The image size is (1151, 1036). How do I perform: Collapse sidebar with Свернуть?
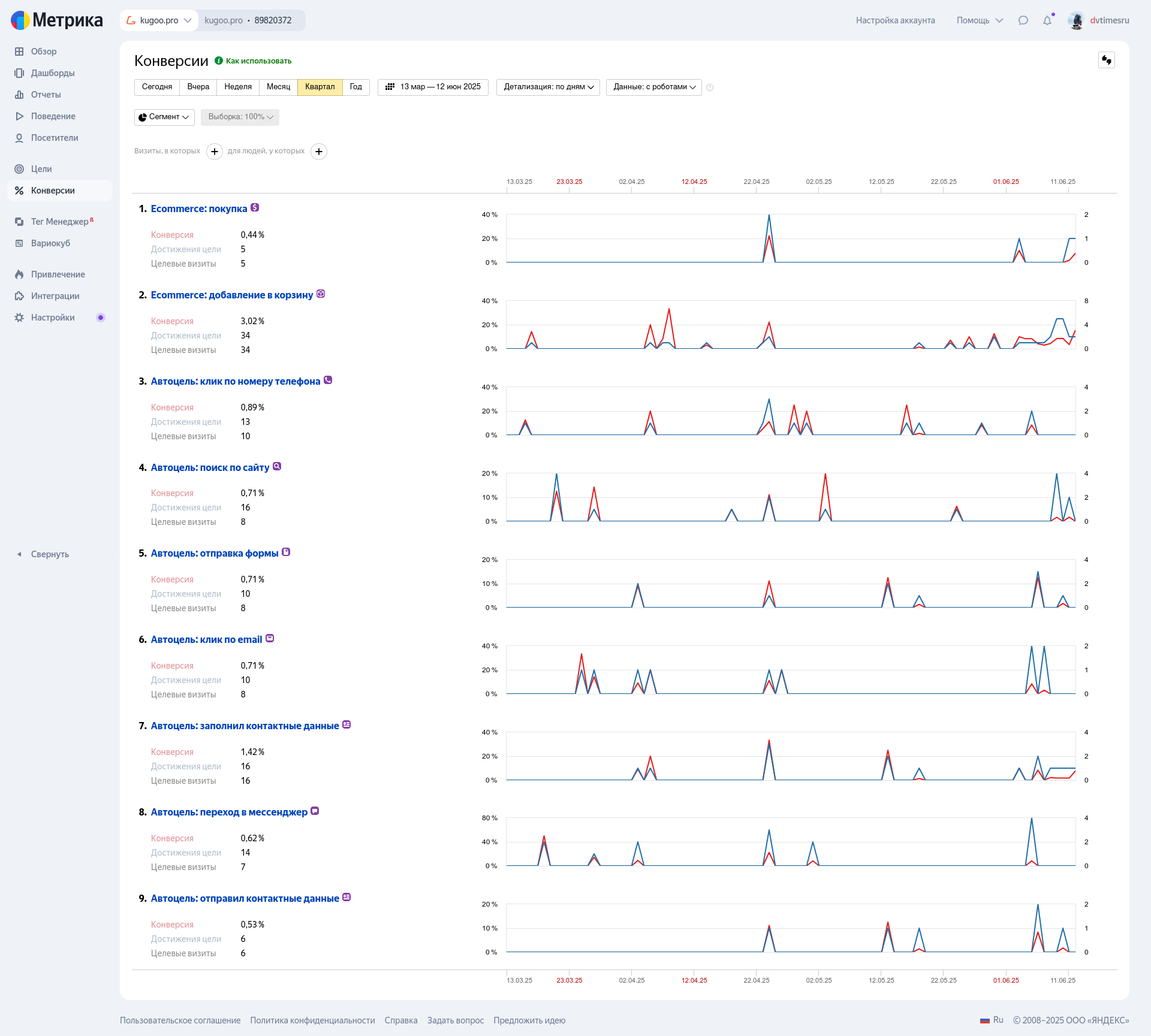click(x=50, y=554)
